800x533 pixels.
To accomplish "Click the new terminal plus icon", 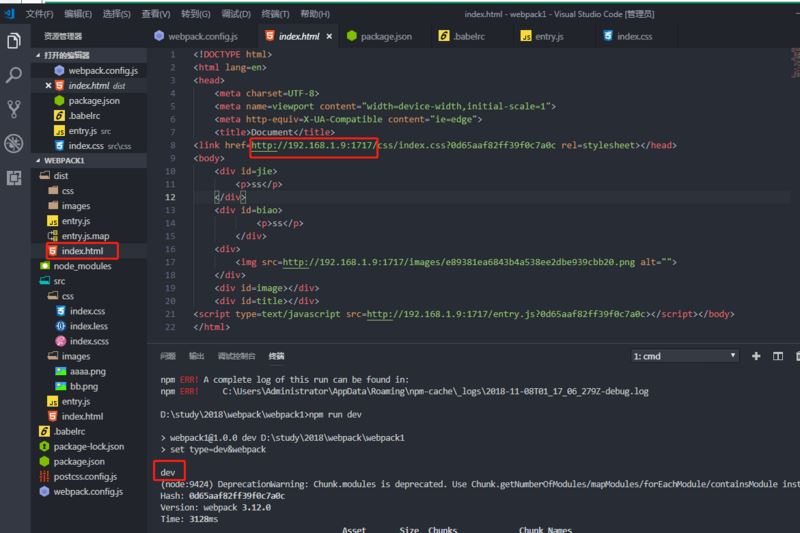I will [756, 356].
